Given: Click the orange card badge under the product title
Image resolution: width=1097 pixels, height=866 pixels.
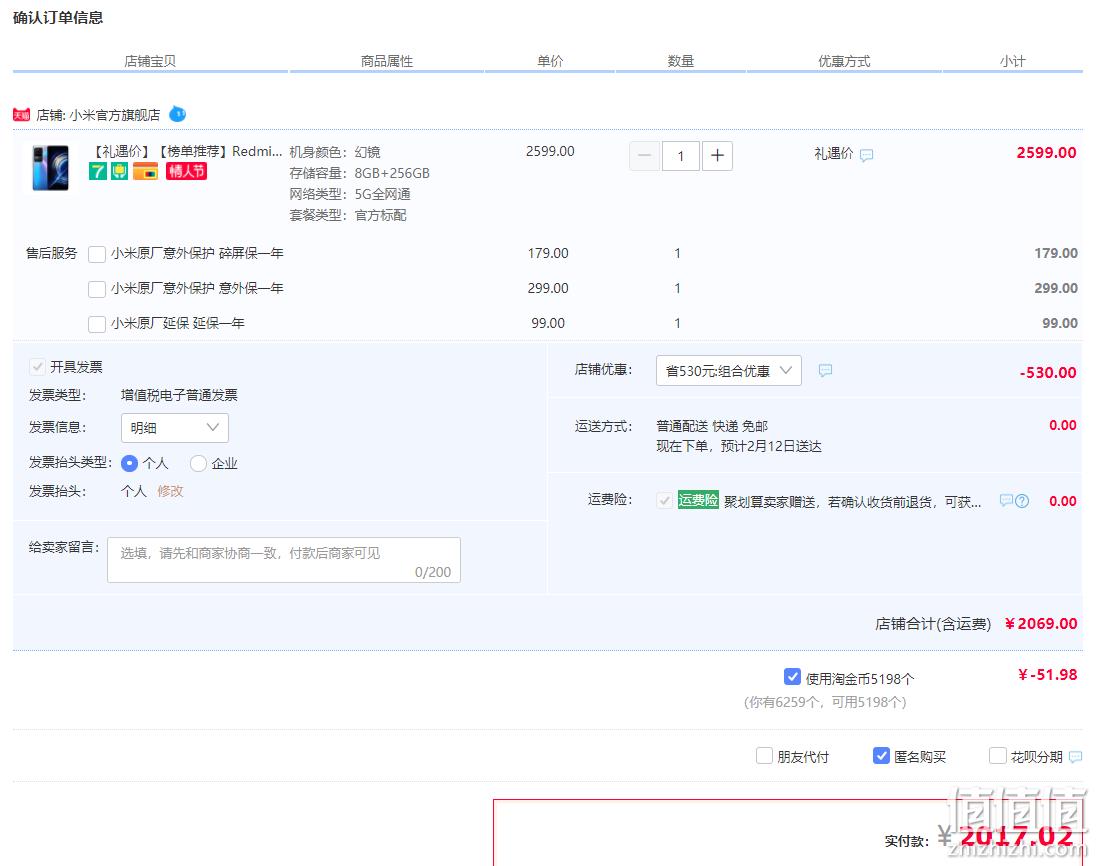Looking at the screenshot, I should 146,171.
